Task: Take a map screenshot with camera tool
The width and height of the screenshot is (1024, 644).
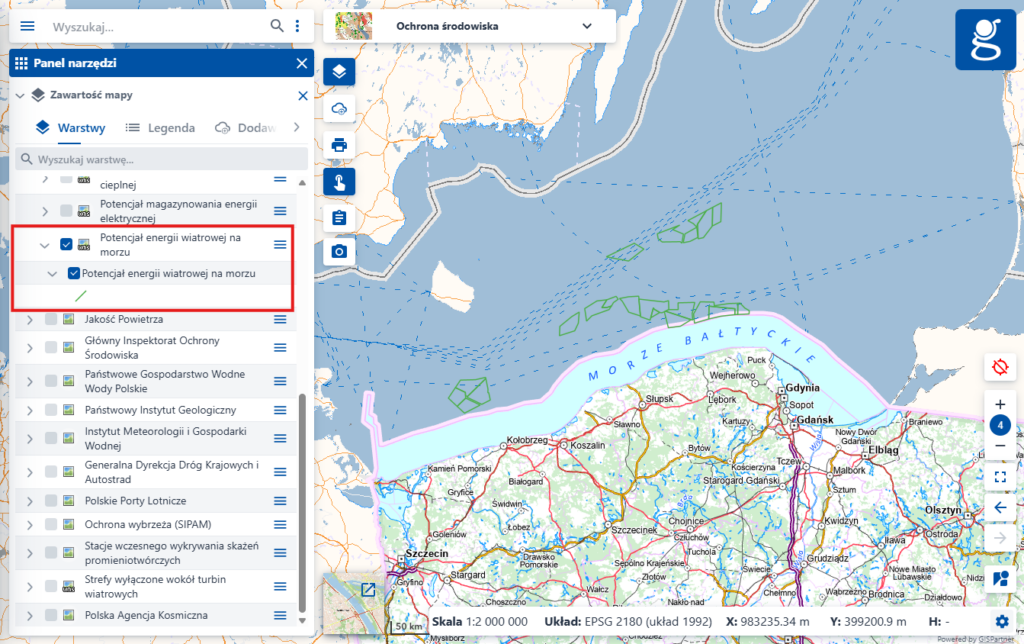Action: pyautogui.click(x=339, y=252)
